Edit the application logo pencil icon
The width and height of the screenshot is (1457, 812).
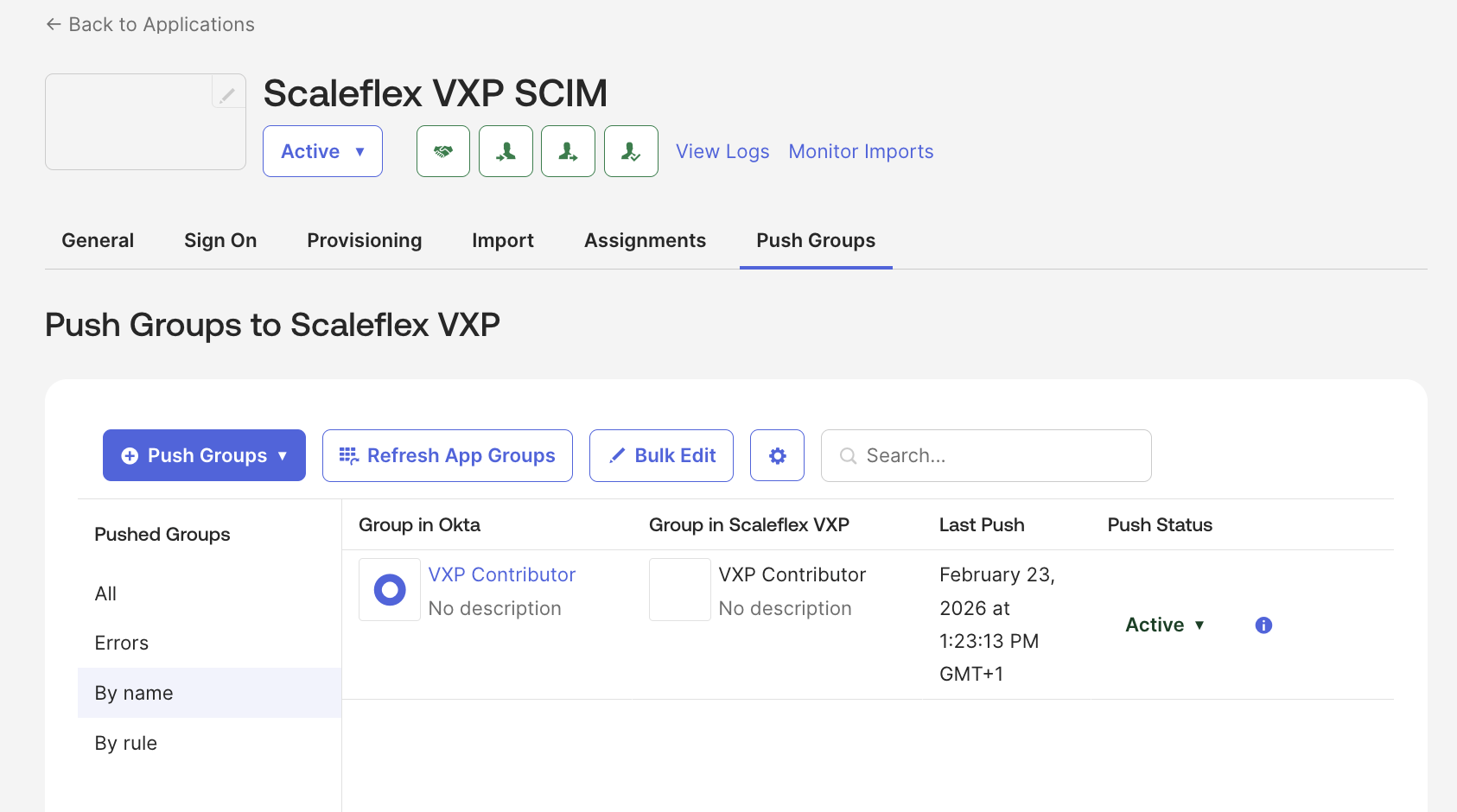227,94
